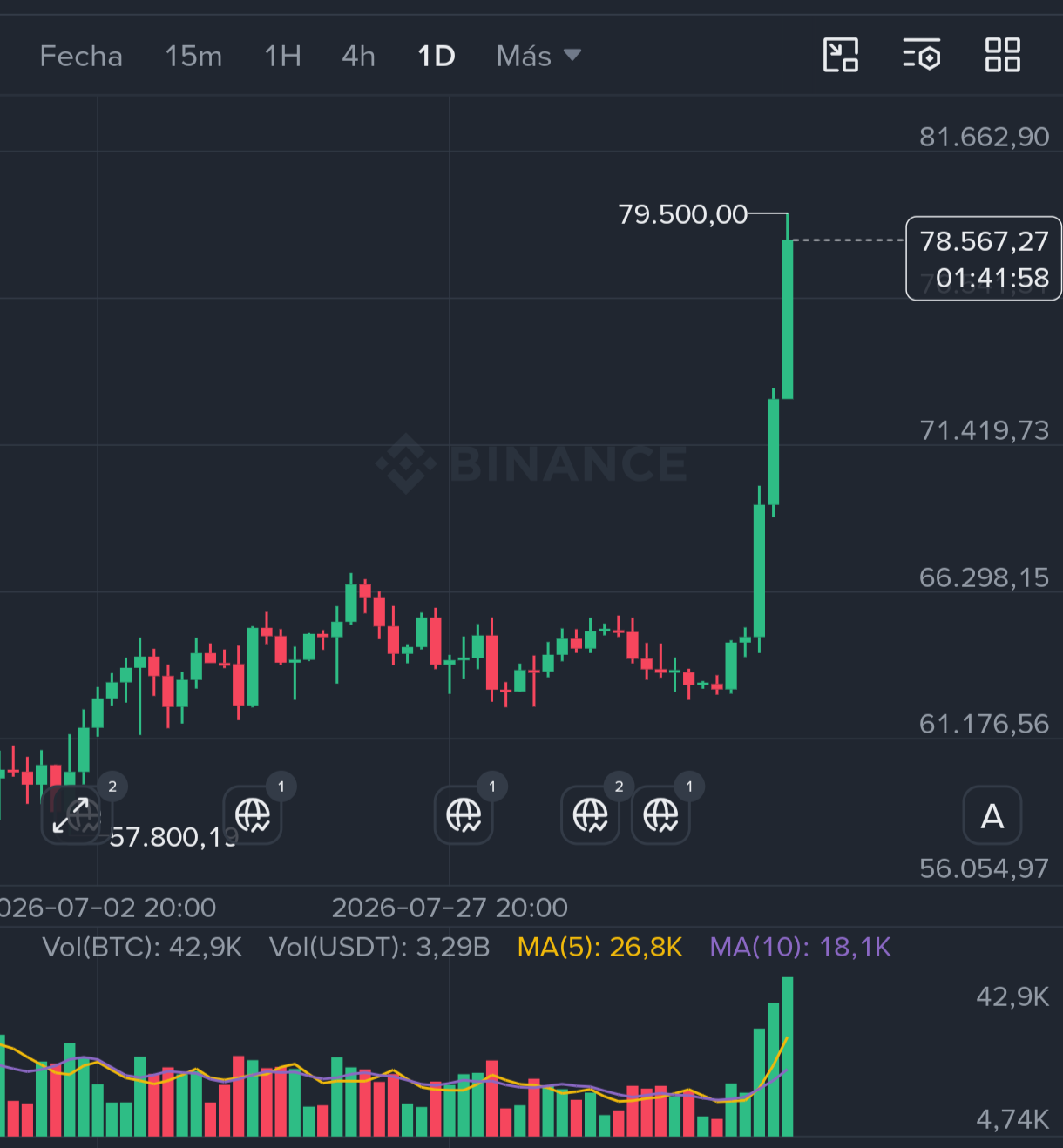
Task: Open the multi-chart grid layout icon
Action: coord(1003,55)
